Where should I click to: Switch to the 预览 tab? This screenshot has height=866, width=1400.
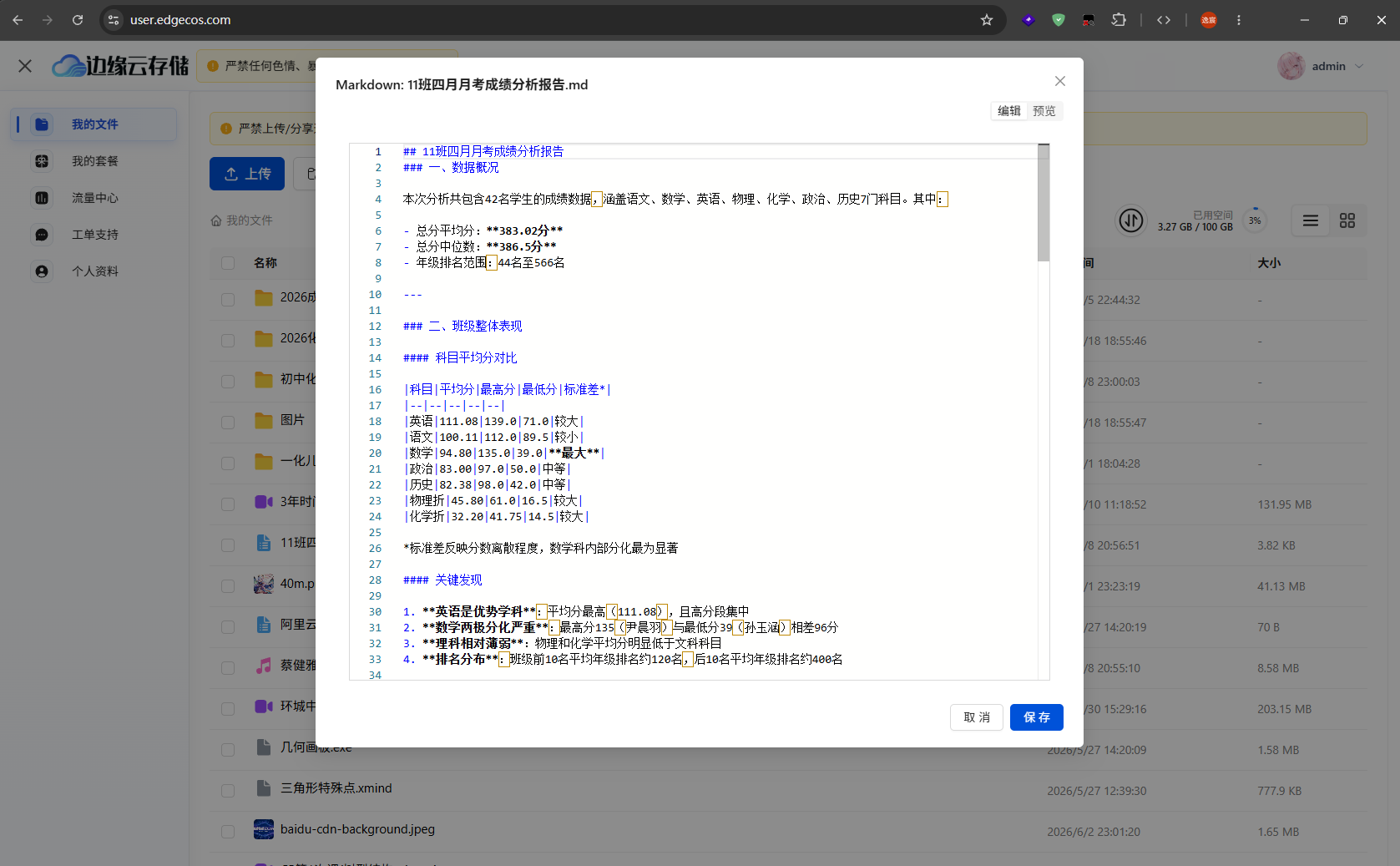(x=1044, y=111)
